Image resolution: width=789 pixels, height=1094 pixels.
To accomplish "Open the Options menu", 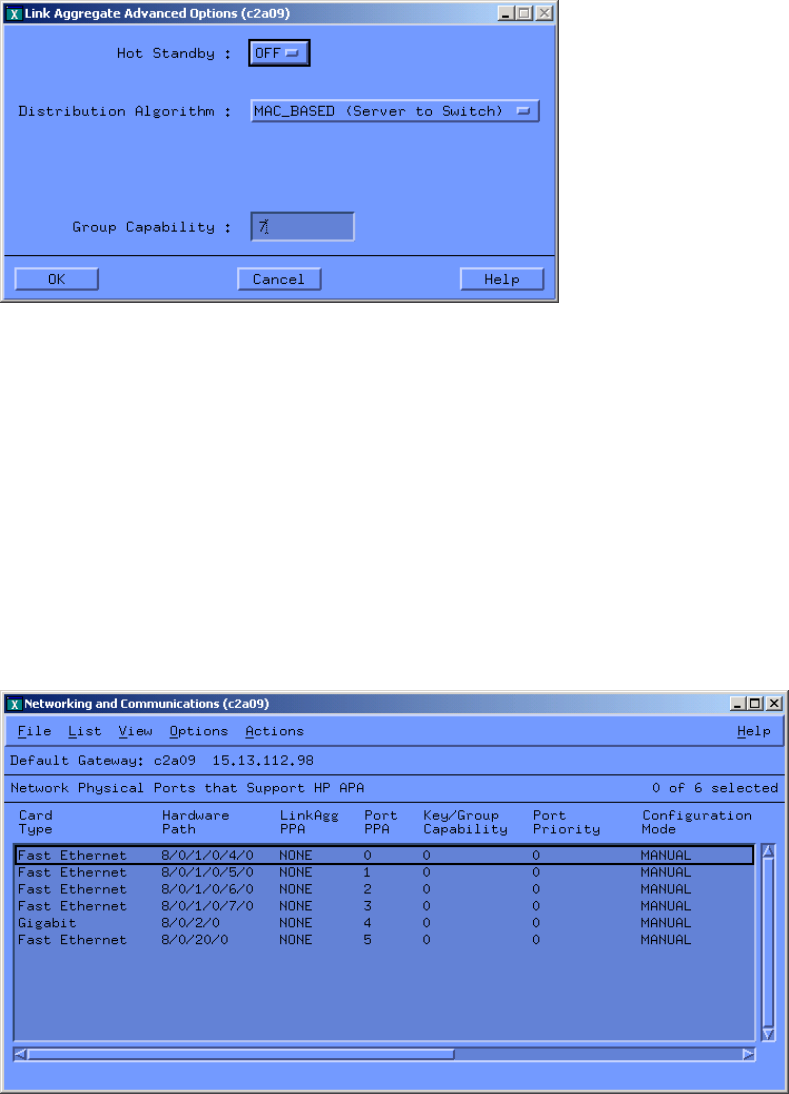I will (x=199, y=731).
